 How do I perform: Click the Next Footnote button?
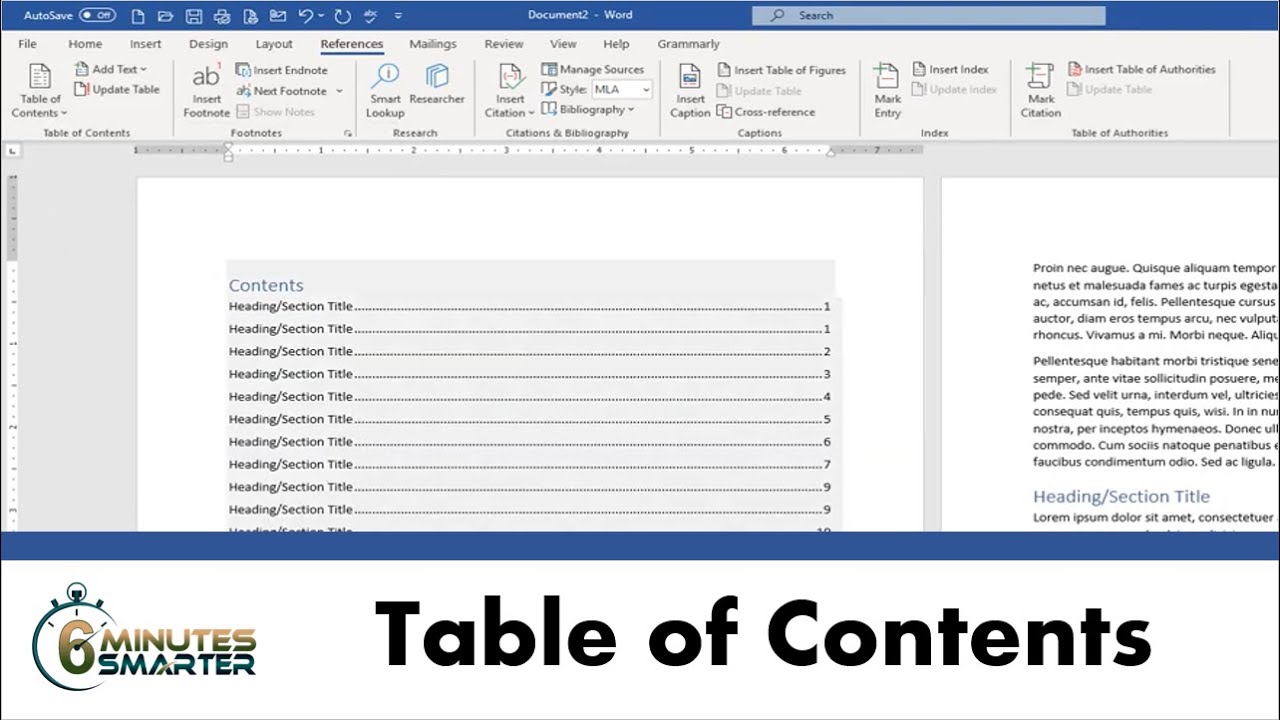click(283, 91)
